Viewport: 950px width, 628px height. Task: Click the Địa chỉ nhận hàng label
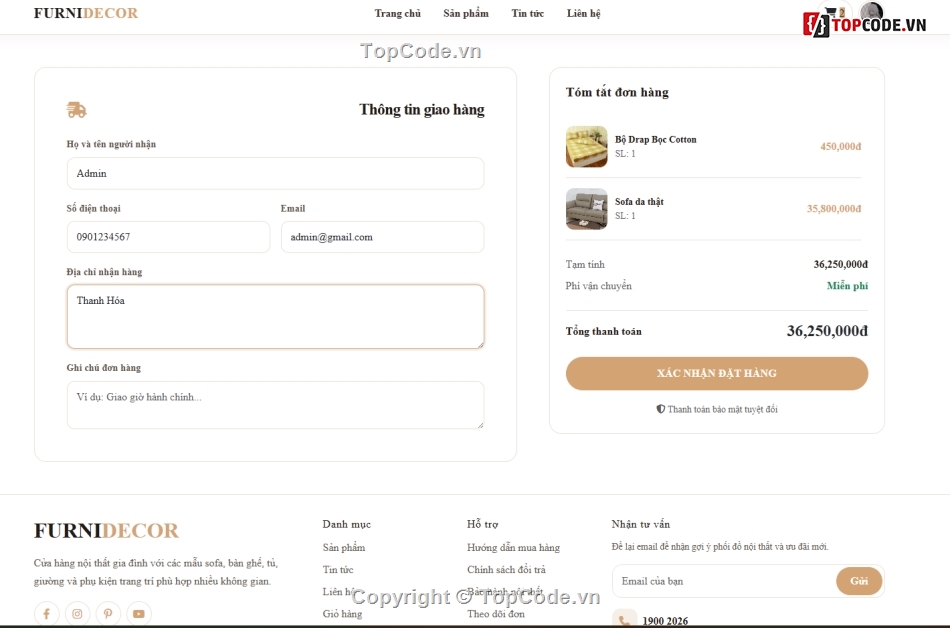click(104, 272)
